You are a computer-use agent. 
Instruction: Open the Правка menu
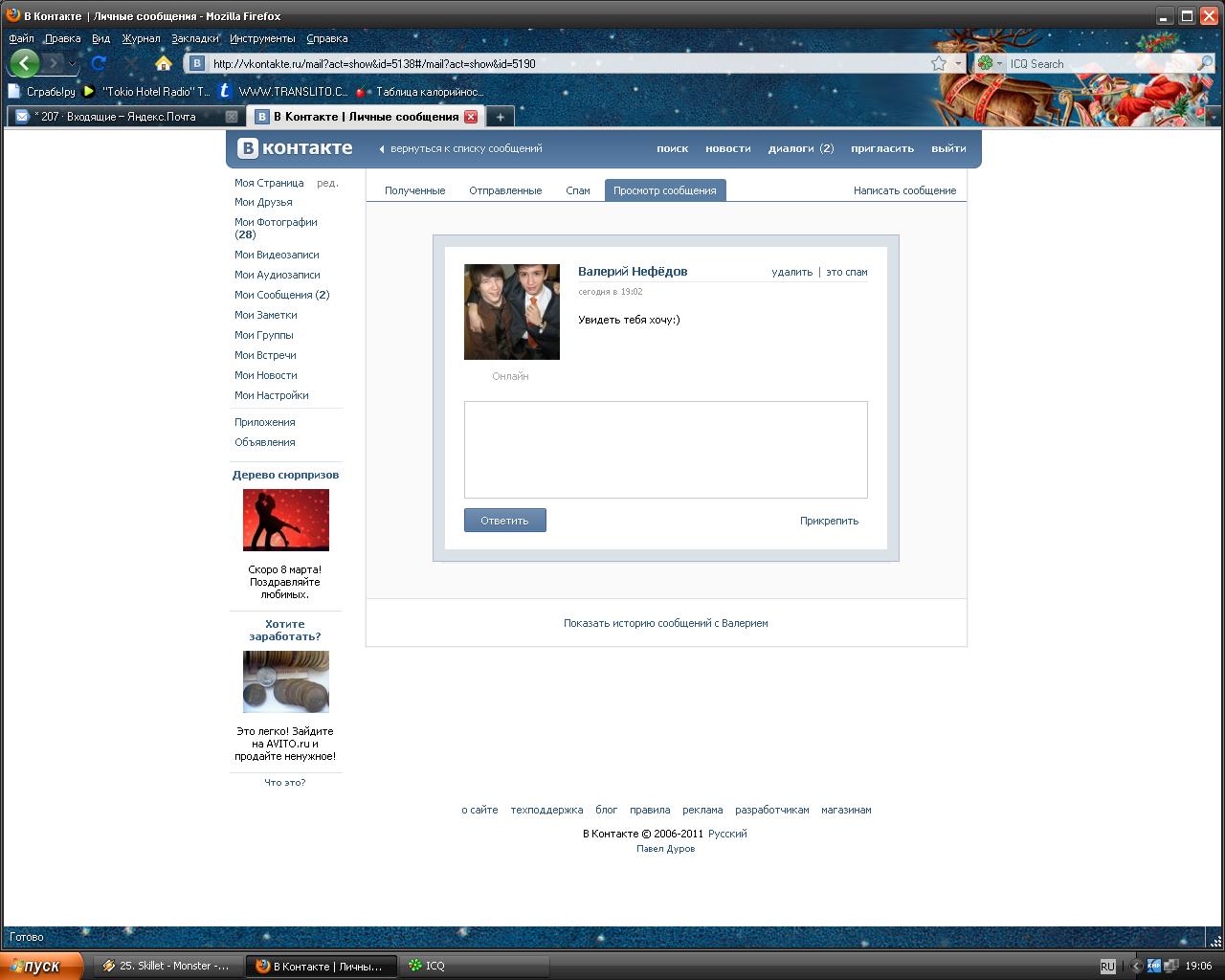click(x=62, y=38)
